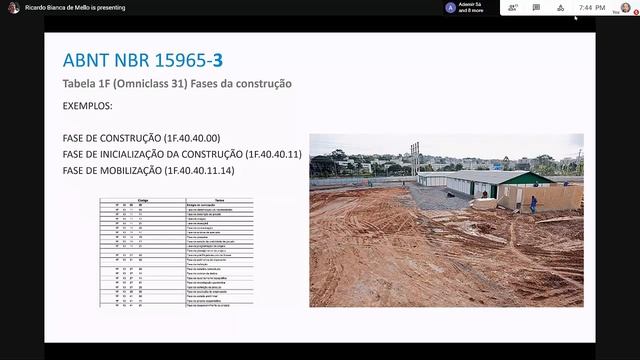The height and width of the screenshot is (360, 640).
Task: Click 'FASE DE CONSTRUÇÃO (1F.40.40.00)' line
Action: click(141, 138)
